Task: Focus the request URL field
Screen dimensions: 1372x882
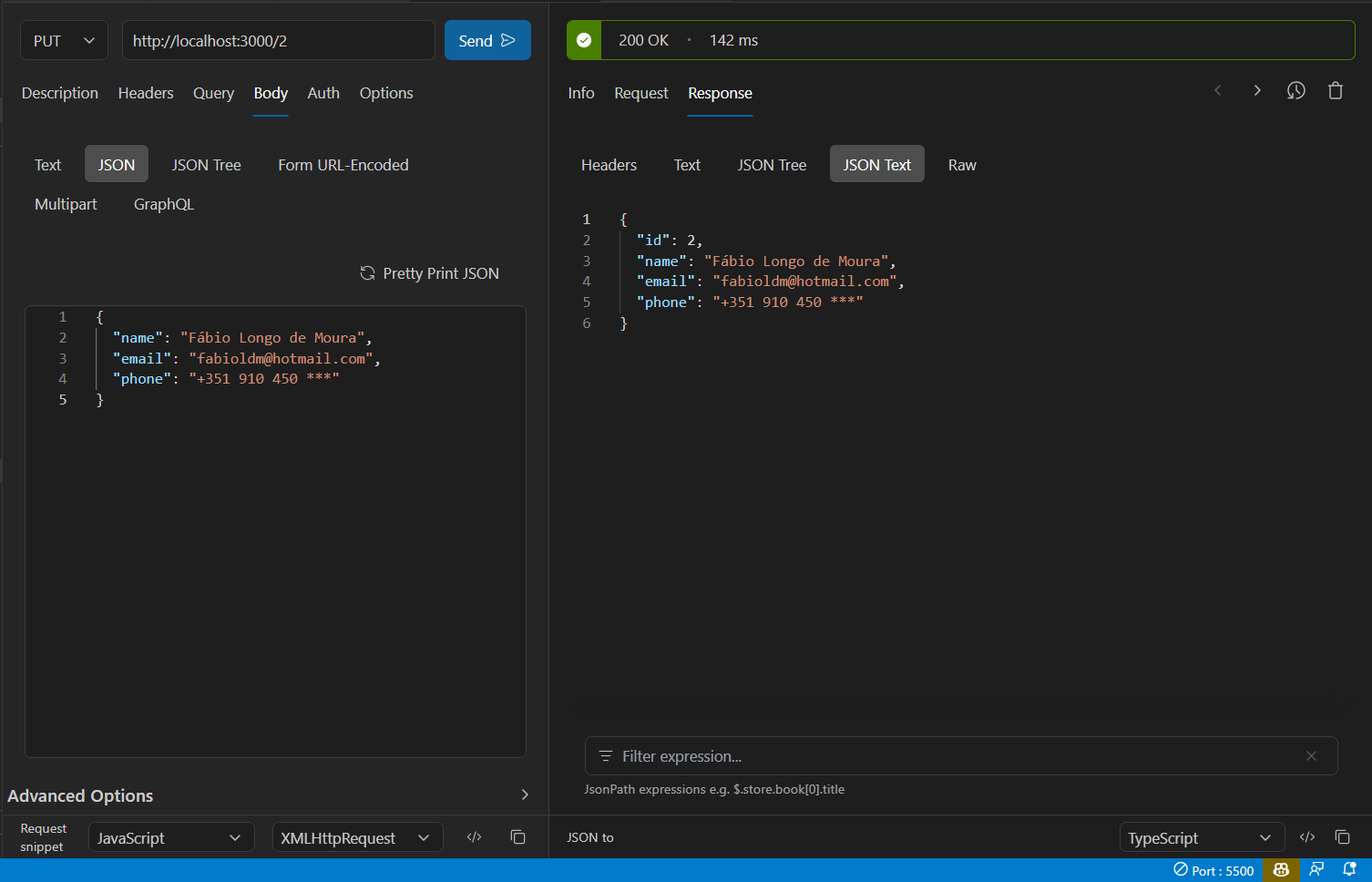Action: click(279, 40)
